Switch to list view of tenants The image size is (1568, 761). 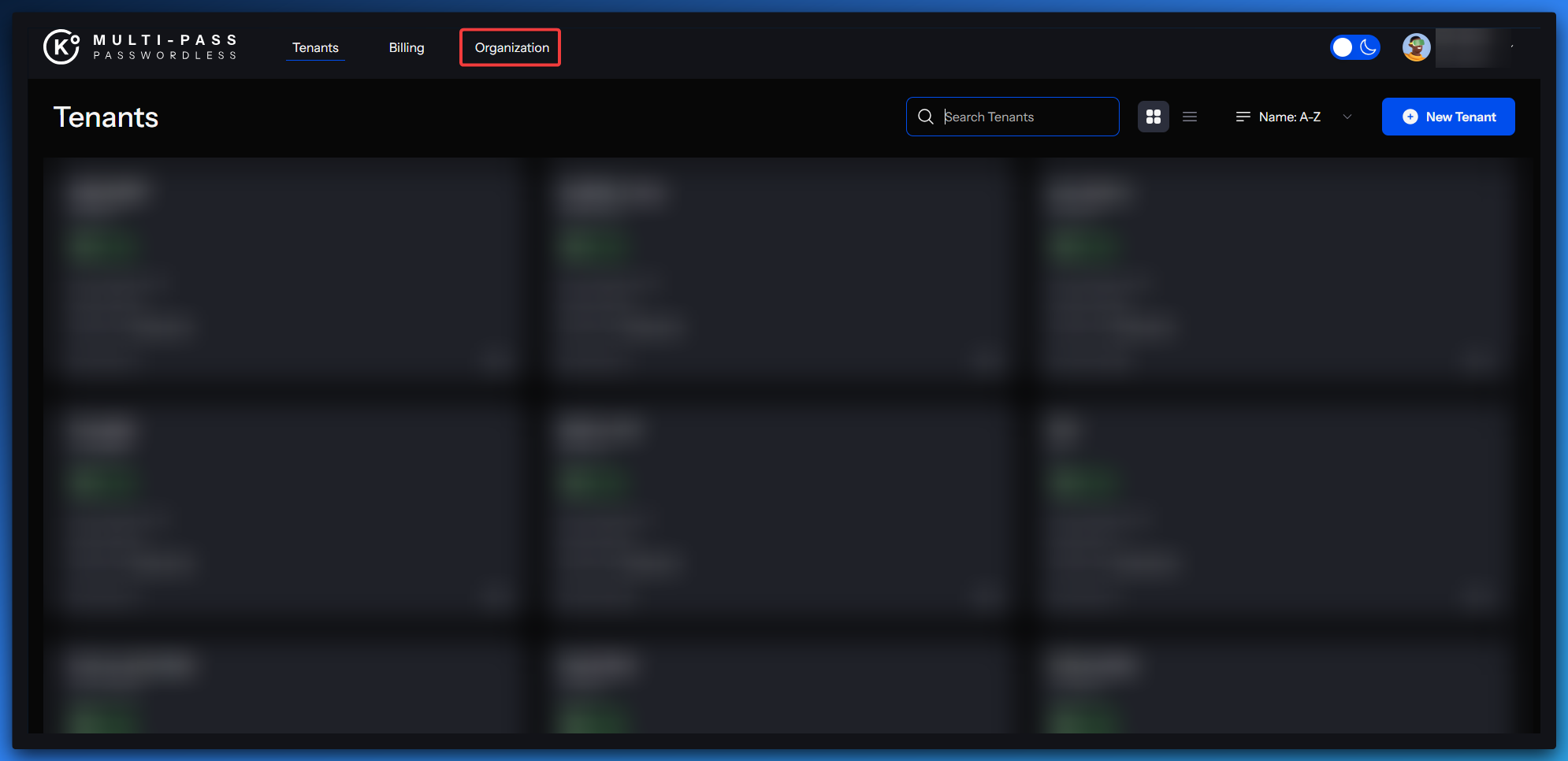pyautogui.click(x=1190, y=117)
